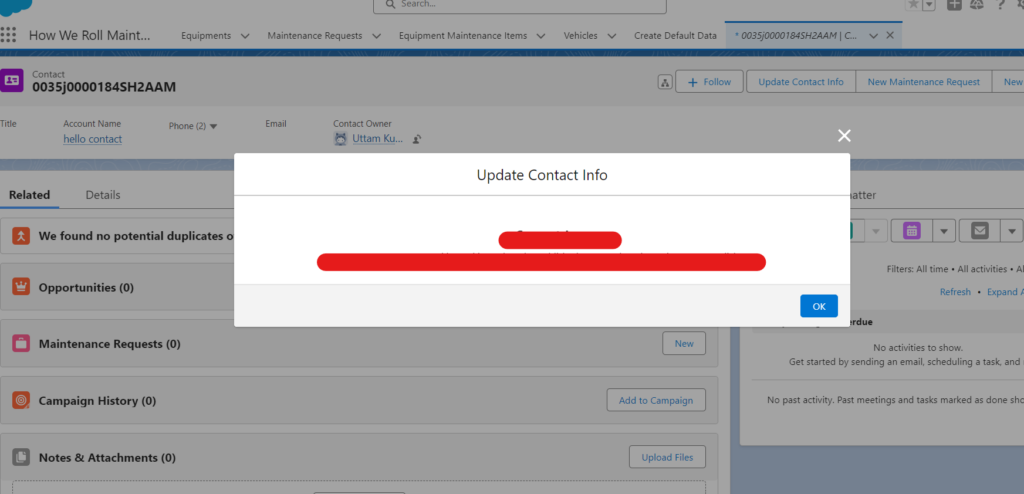Open the Opportunities (0) related list
The height and width of the screenshot is (494, 1024).
coord(86,288)
